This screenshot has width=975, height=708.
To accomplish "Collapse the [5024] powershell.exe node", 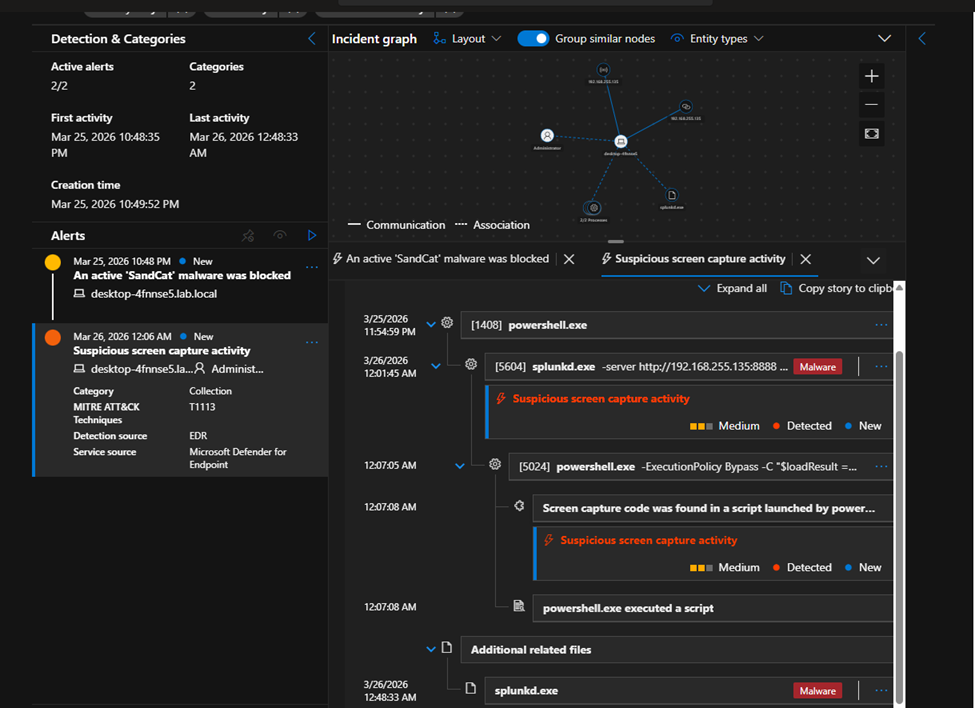I will click(460, 466).
